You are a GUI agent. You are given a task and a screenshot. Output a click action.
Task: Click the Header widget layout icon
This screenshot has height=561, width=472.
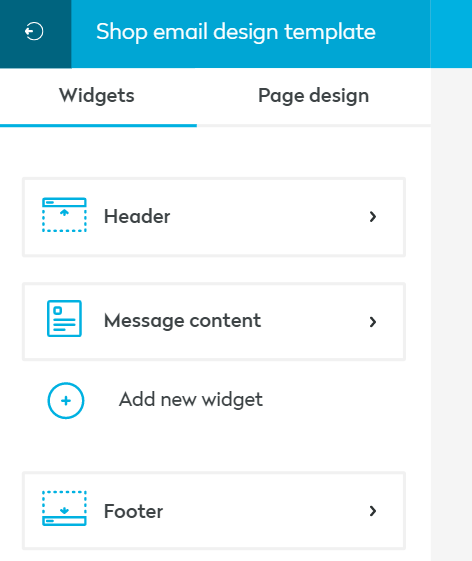[x=64, y=215]
